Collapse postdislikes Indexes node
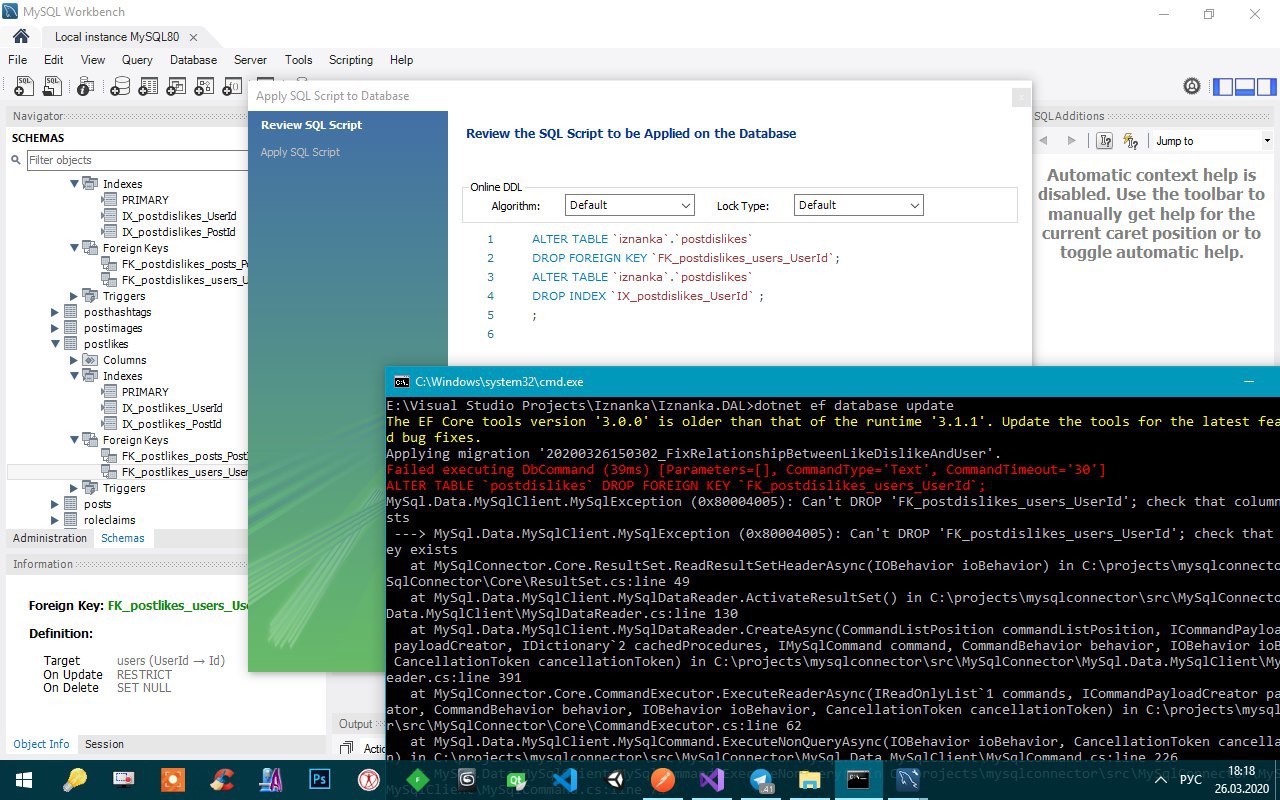Image resolution: width=1280 pixels, height=800 pixels. [75, 184]
